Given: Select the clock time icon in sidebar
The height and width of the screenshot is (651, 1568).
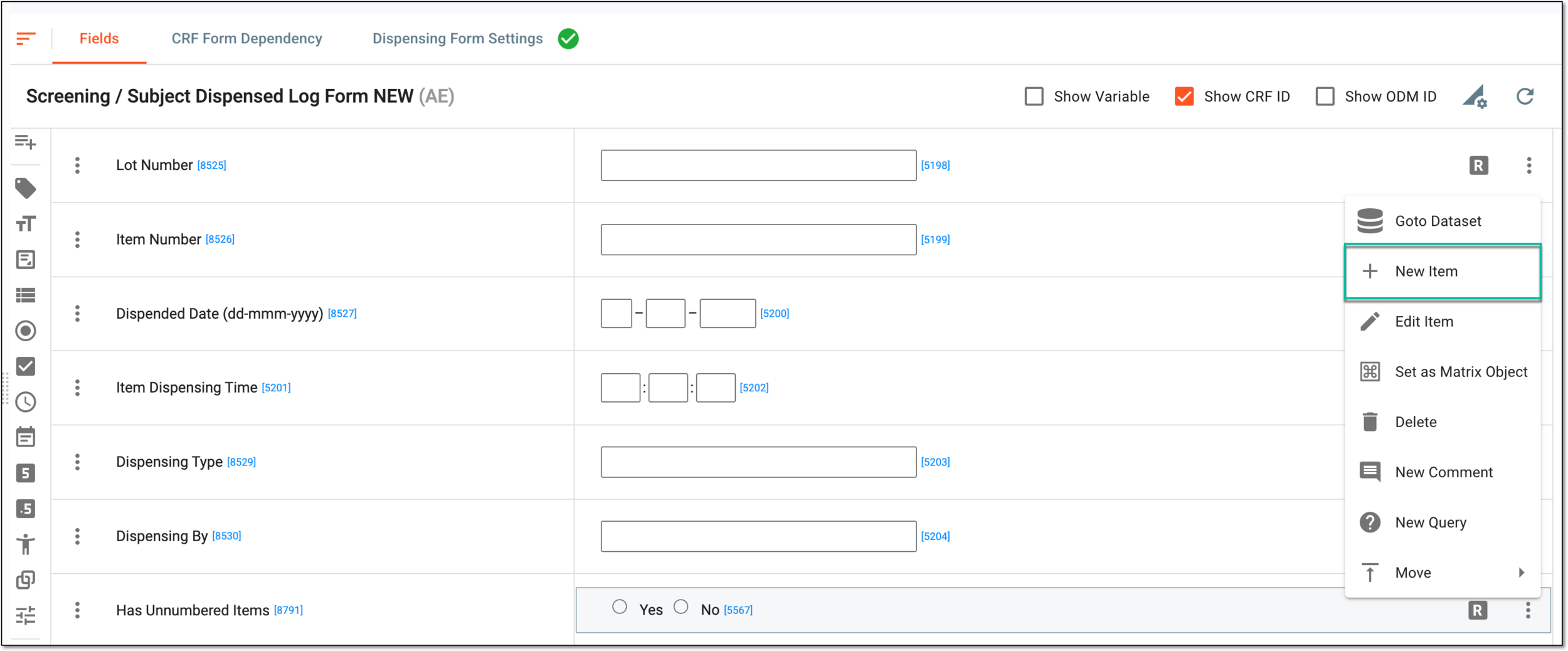Looking at the screenshot, I should [26, 402].
